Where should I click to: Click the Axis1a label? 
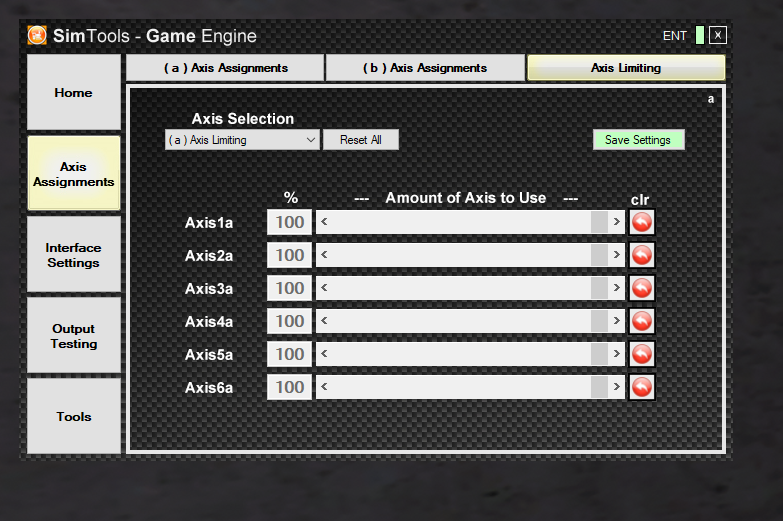209,223
